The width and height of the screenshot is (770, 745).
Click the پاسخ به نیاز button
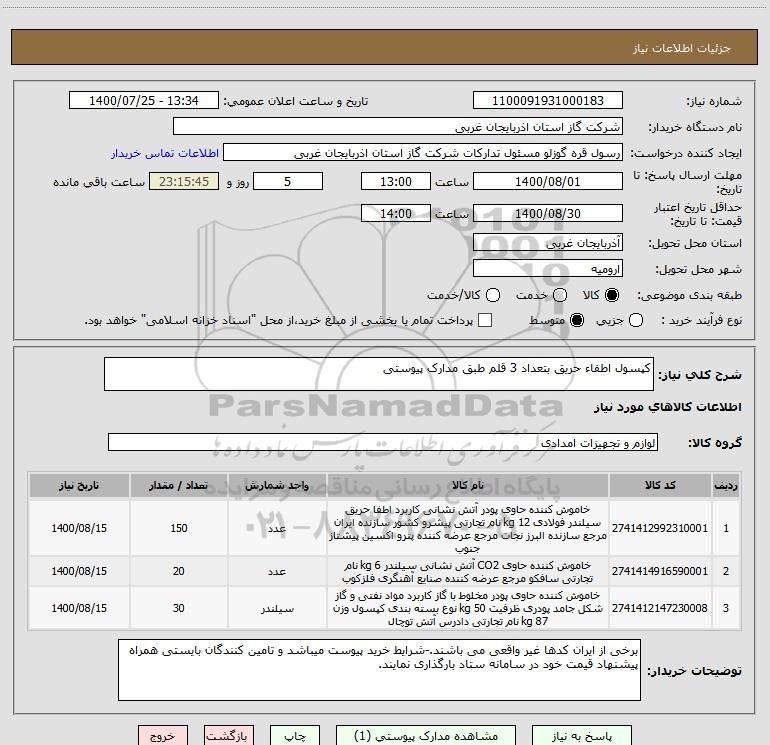tap(582, 736)
